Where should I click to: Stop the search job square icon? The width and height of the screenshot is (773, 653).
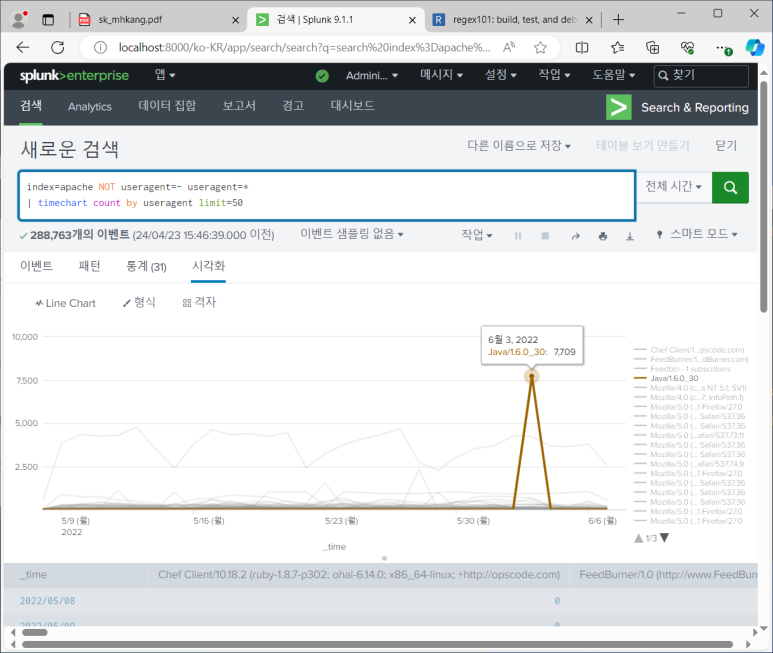coord(545,236)
